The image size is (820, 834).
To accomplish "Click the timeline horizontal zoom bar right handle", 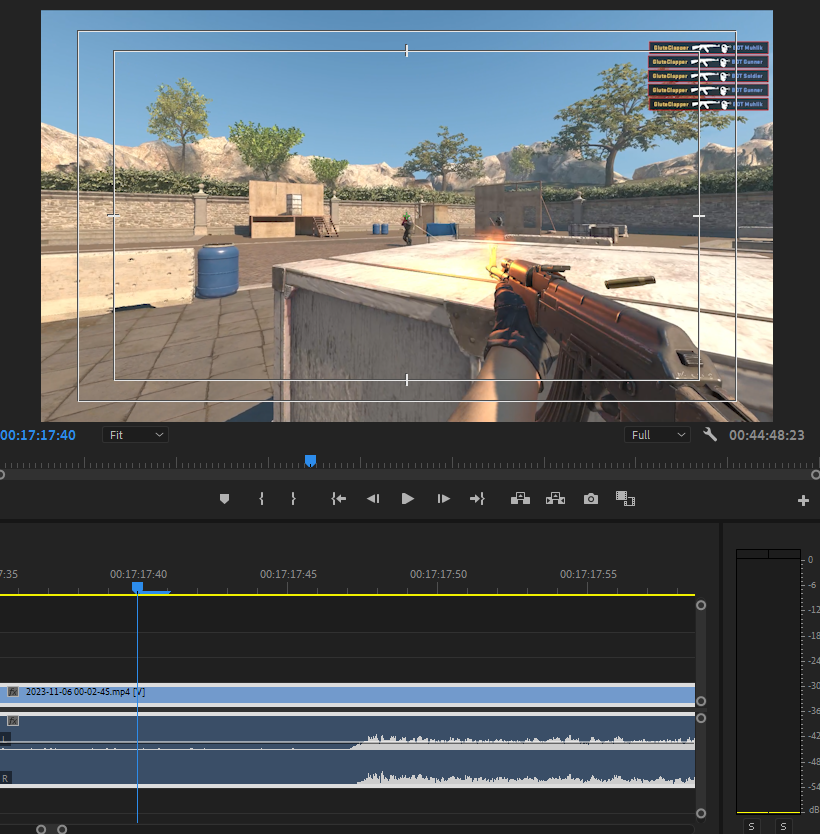I will (62, 829).
